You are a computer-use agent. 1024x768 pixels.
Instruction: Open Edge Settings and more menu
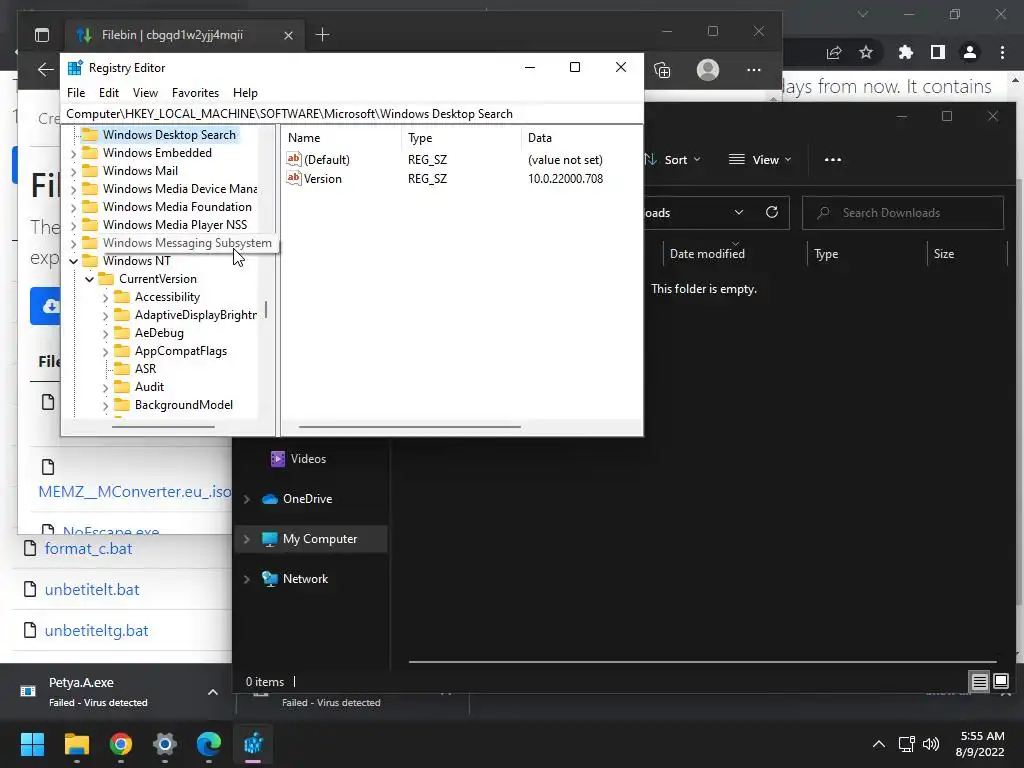pos(754,69)
